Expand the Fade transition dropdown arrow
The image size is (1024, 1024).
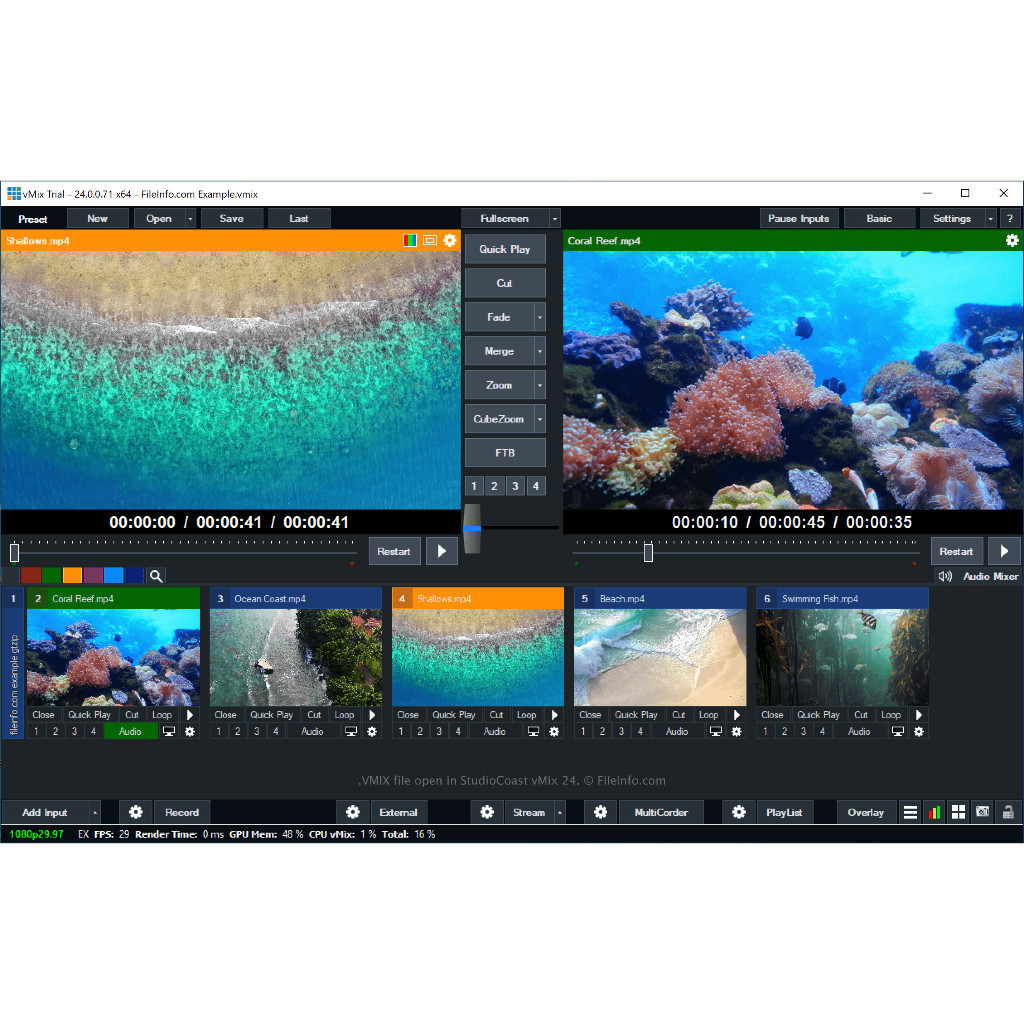tap(540, 317)
